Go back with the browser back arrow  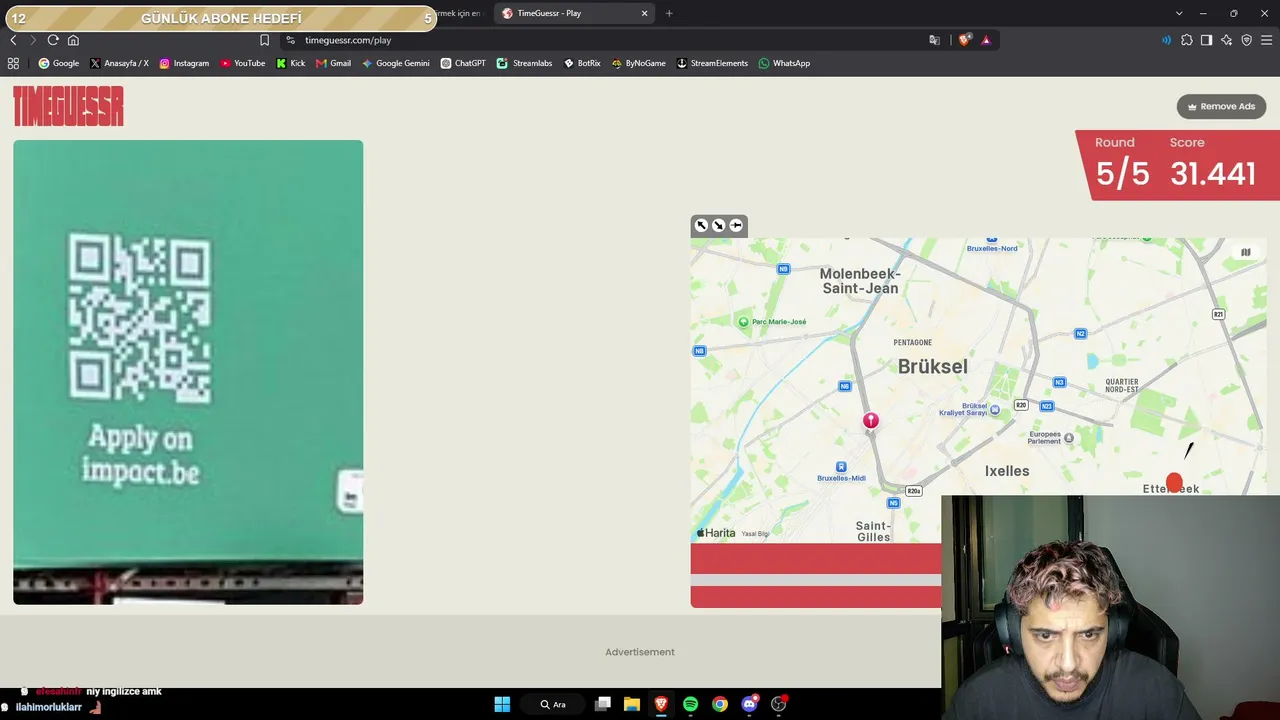(x=13, y=40)
